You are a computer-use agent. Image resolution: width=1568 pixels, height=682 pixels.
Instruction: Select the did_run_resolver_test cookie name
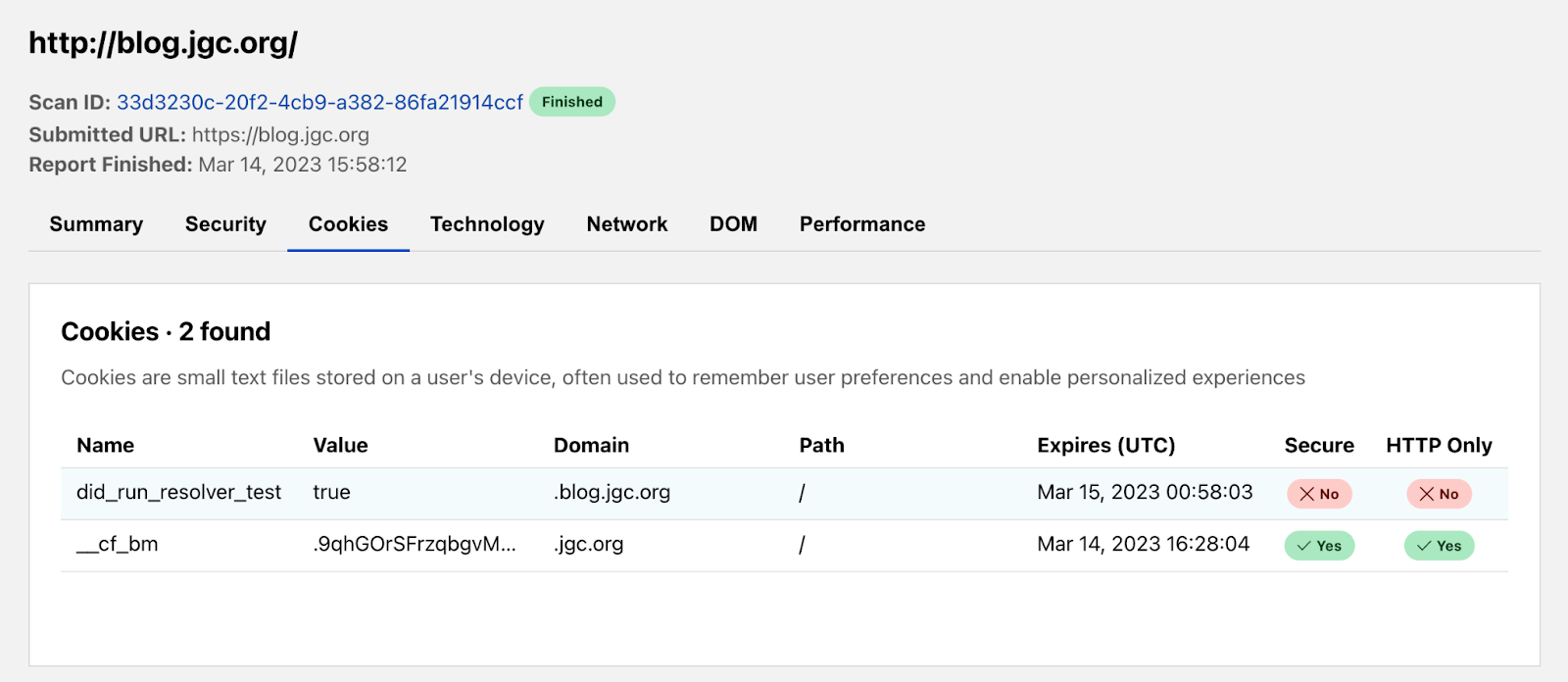[x=178, y=492]
